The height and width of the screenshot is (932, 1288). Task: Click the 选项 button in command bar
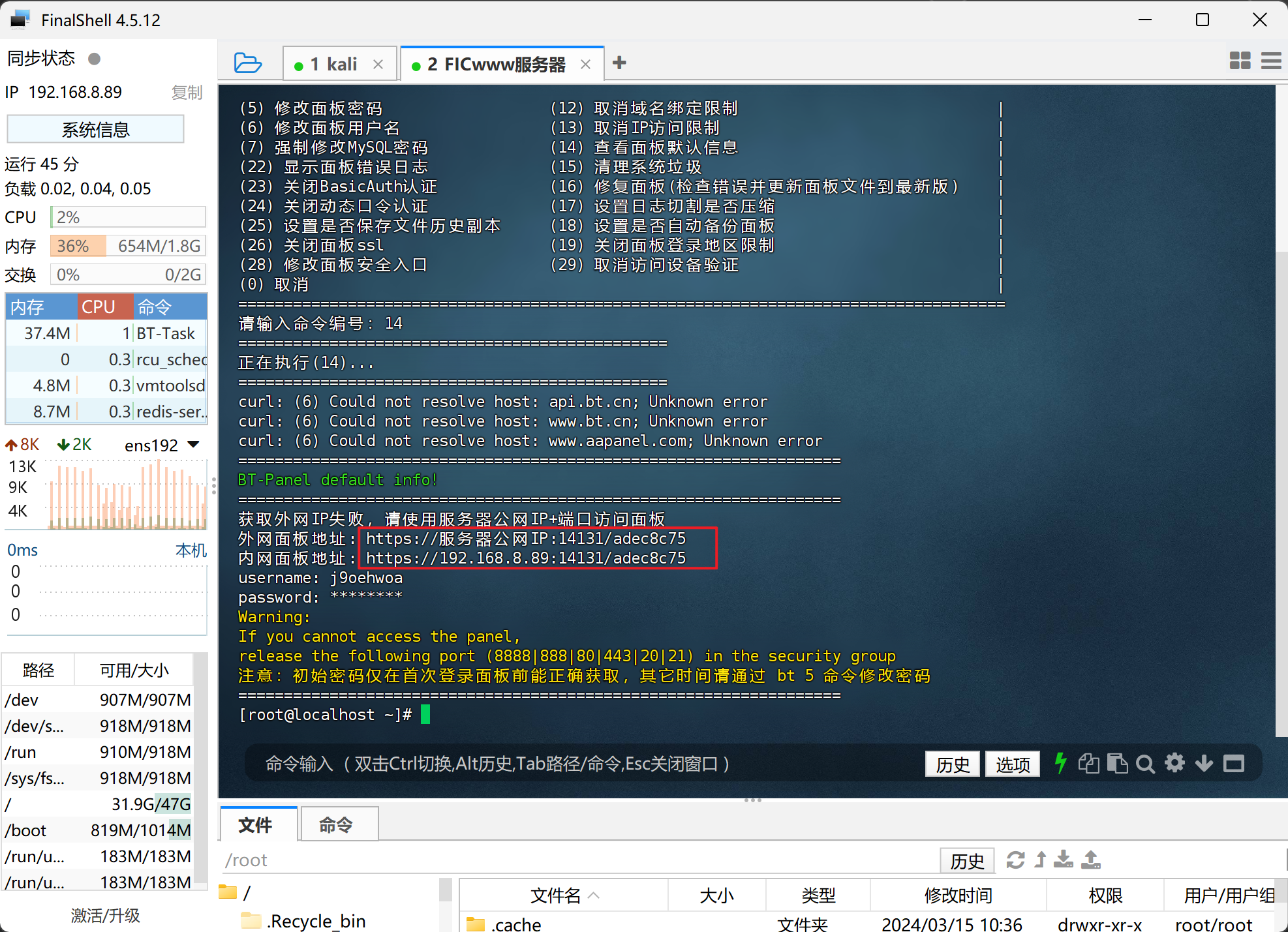pyautogui.click(x=1012, y=764)
